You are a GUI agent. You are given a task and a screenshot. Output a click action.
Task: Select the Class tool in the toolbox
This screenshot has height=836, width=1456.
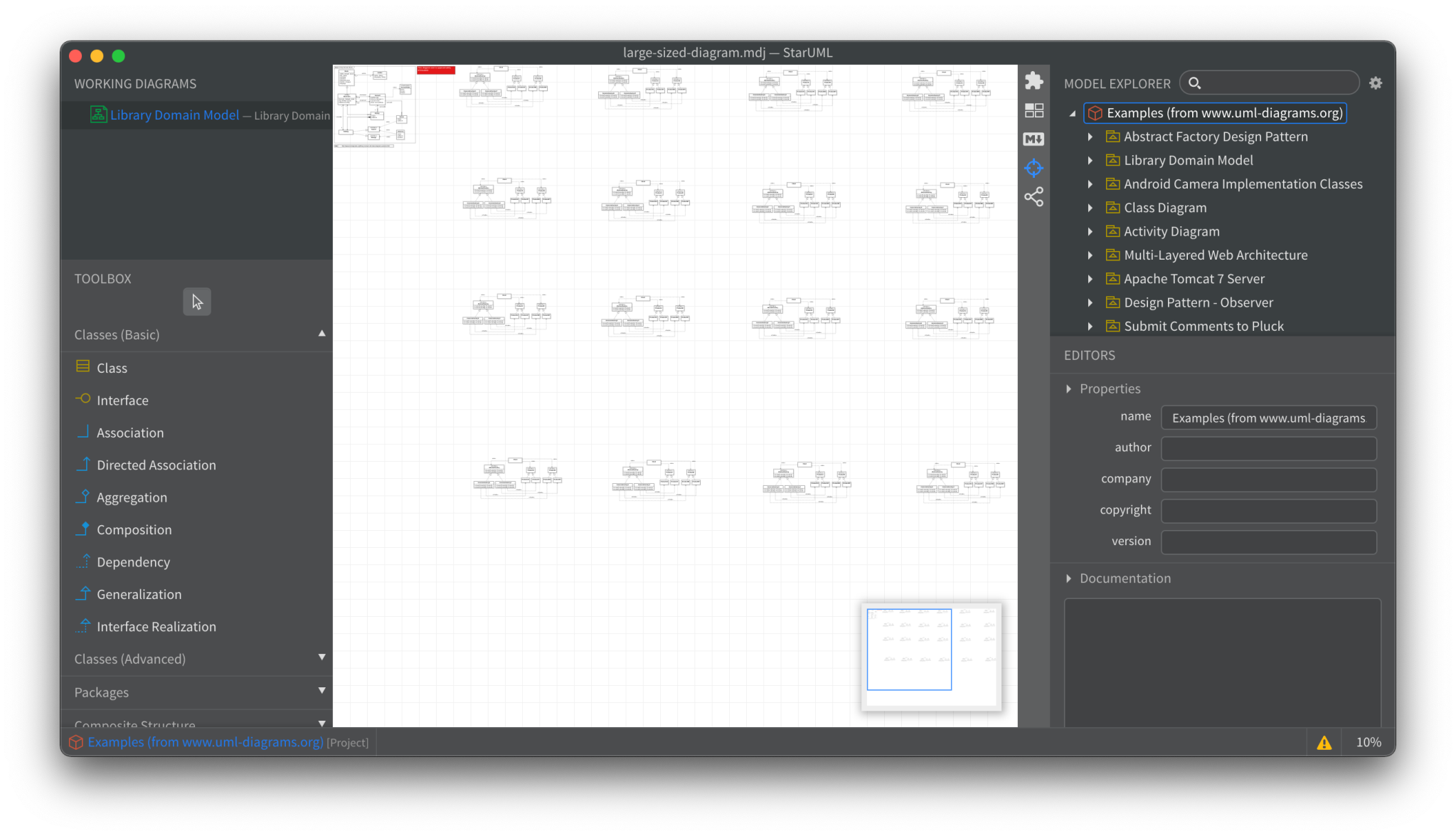(x=112, y=367)
